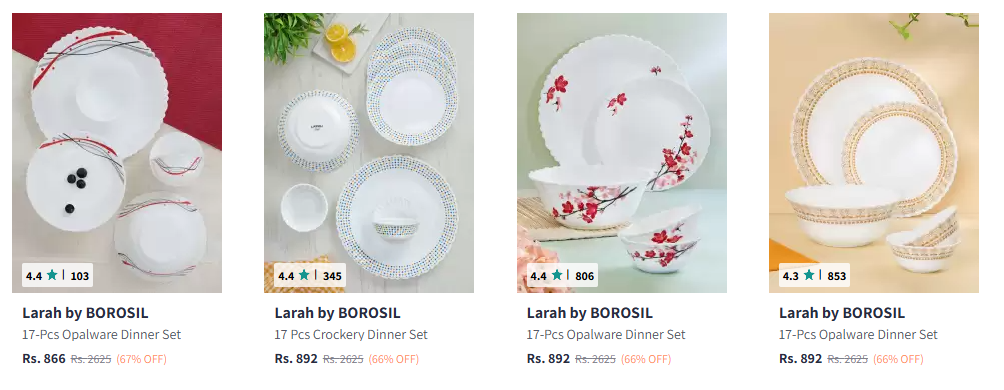This screenshot has width=1004, height=390.
Task: Click the star icon beside the 806 count
Action: (x=556, y=275)
